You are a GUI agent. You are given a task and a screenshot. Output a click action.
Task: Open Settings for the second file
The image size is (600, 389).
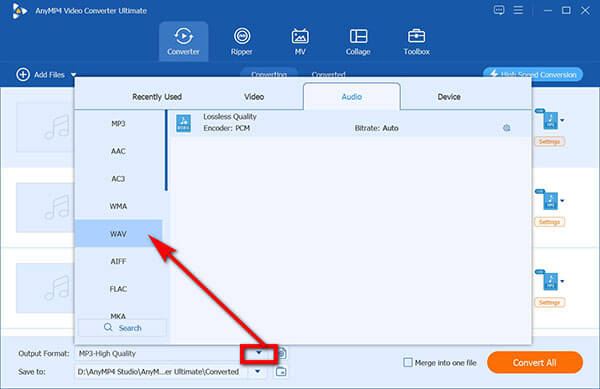coord(549,222)
